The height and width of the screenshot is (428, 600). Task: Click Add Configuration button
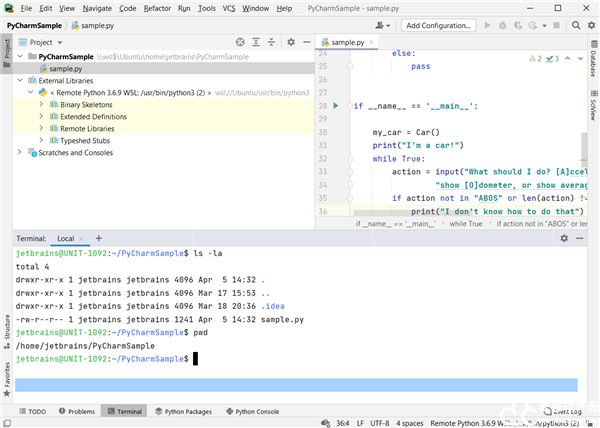[x=438, y=26]
